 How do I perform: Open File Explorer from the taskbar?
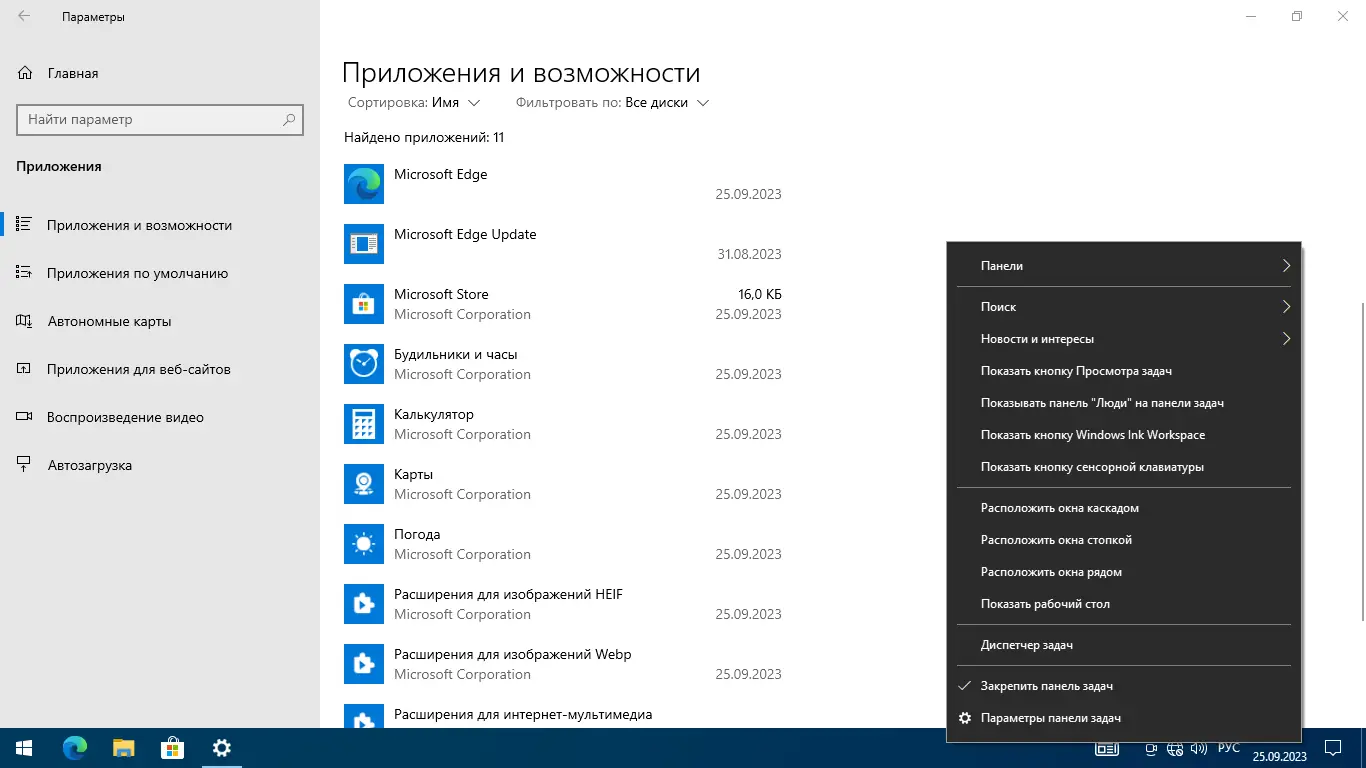tap(121, 747)
